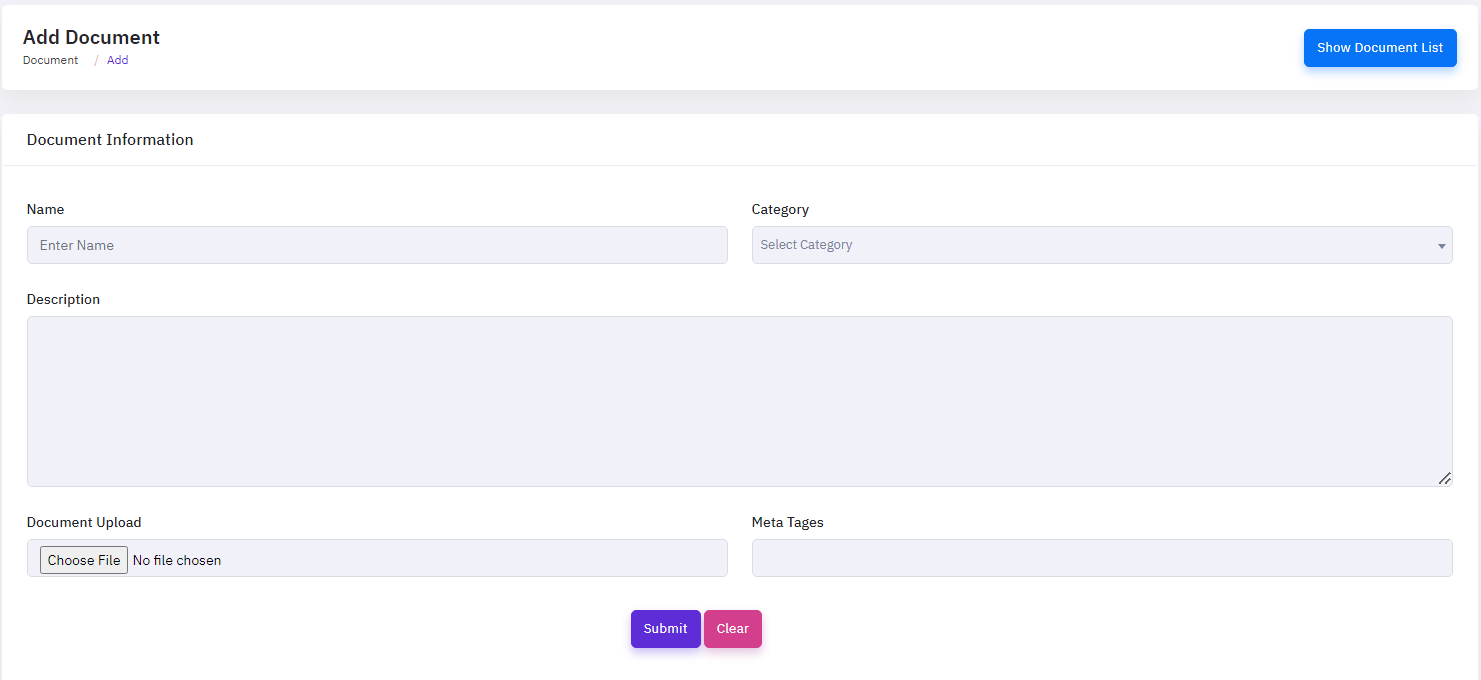Click the Category dropdown arrow

coord(1441,246)
